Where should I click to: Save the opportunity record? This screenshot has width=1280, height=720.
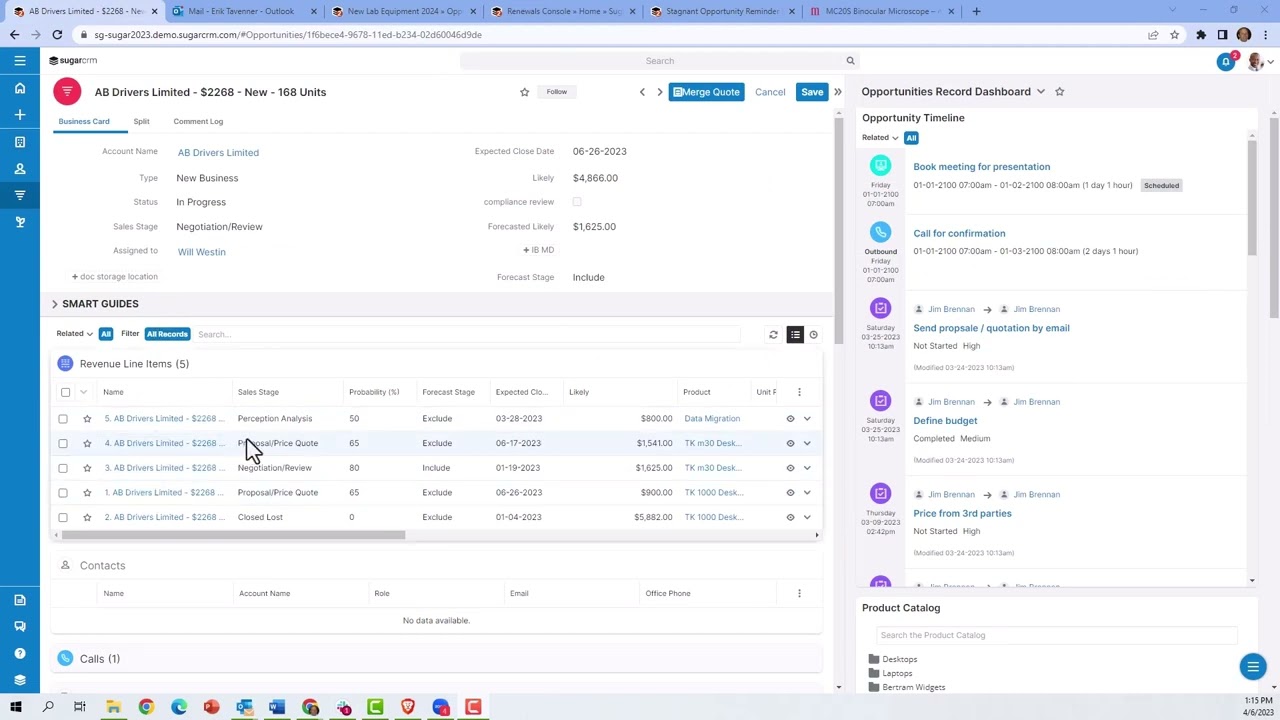tap(812, 92)
